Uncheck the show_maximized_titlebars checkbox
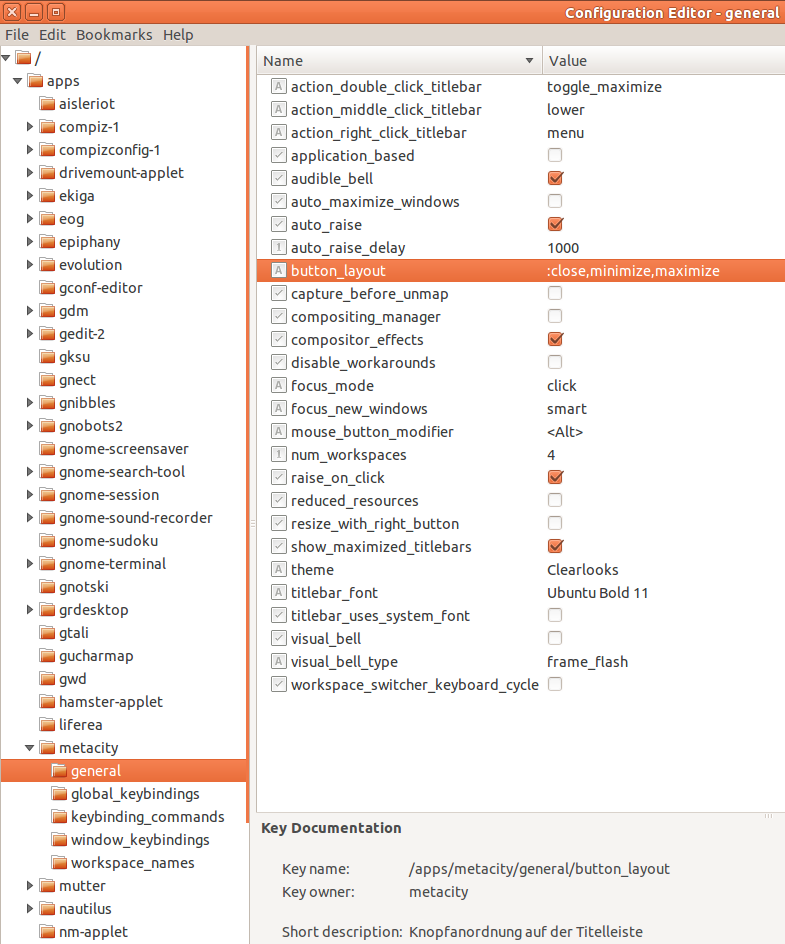Viewport: 785px width, 944px height. point(555,547)
